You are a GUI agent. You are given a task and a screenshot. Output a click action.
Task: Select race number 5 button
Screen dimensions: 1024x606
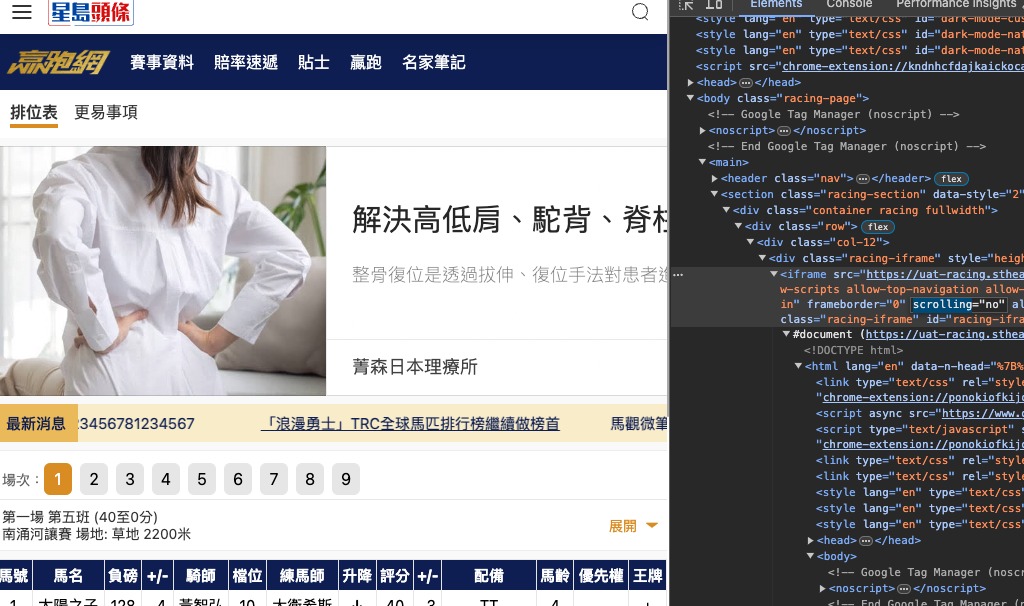click(x=201, y=480)
